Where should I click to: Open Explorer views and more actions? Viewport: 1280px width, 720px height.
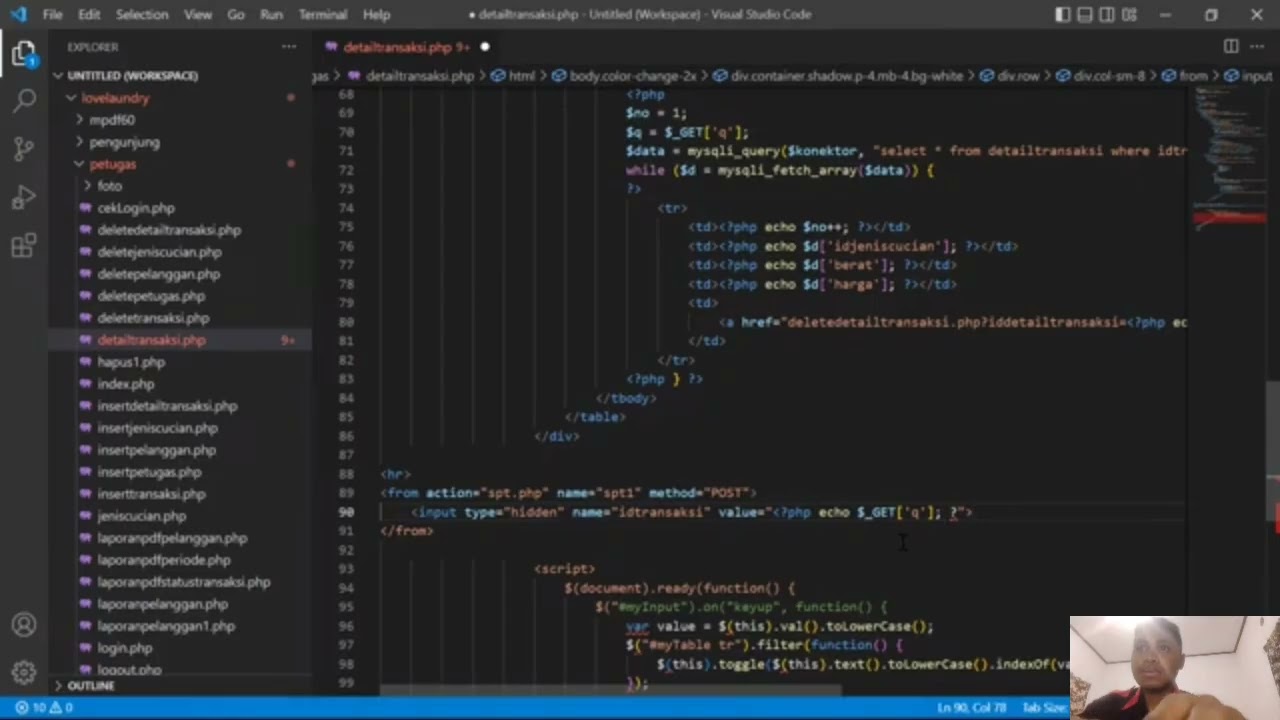pos(289,47)
